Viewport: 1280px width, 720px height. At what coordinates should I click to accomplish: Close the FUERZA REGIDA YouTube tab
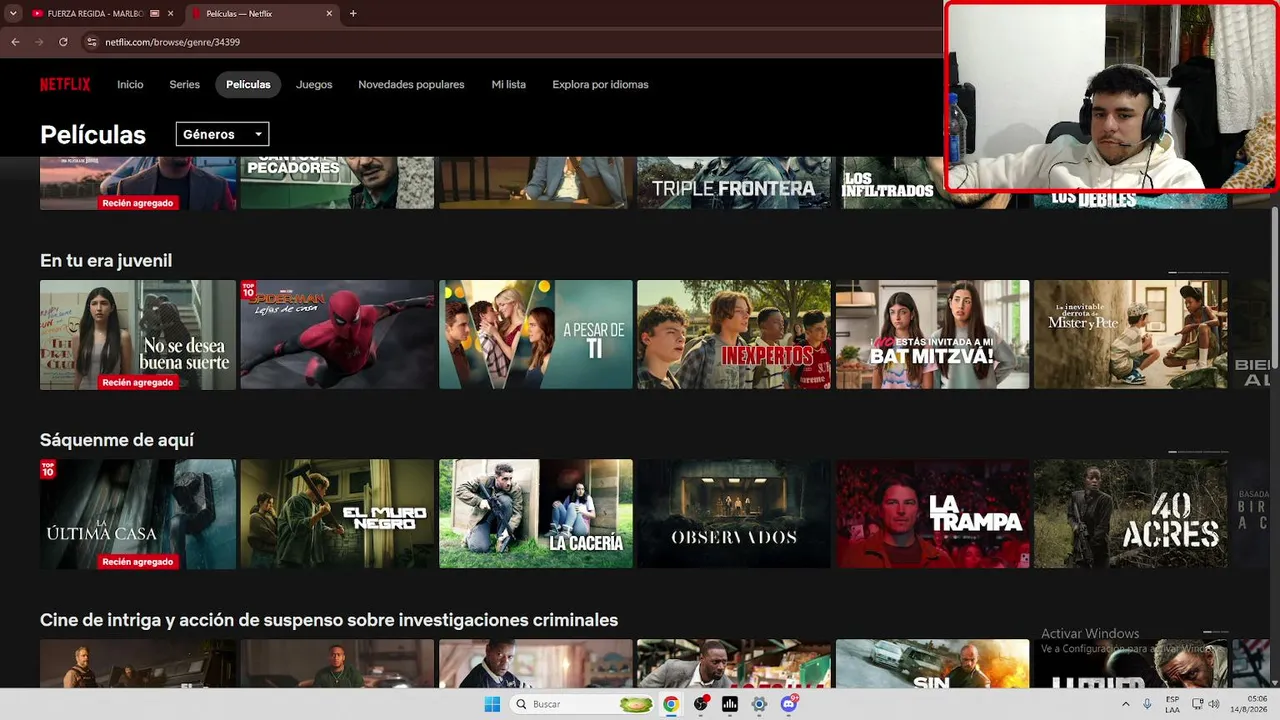point(171,14)
